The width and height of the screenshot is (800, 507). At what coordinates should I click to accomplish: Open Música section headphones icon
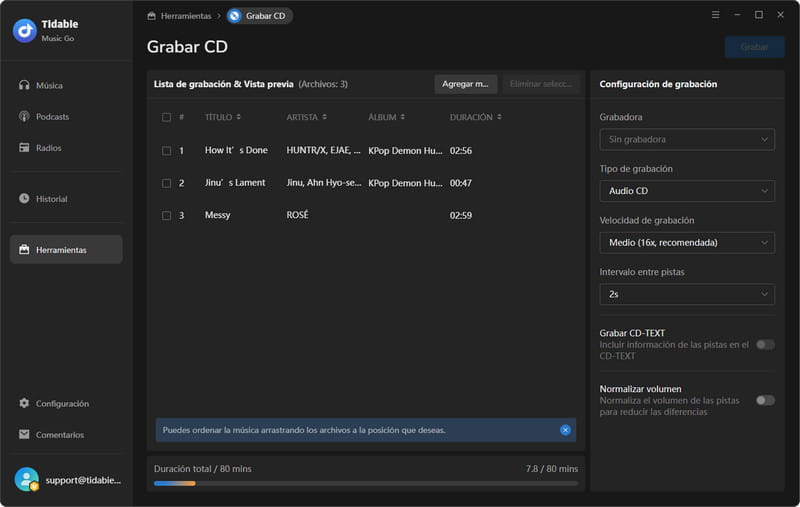click(24, 85)
